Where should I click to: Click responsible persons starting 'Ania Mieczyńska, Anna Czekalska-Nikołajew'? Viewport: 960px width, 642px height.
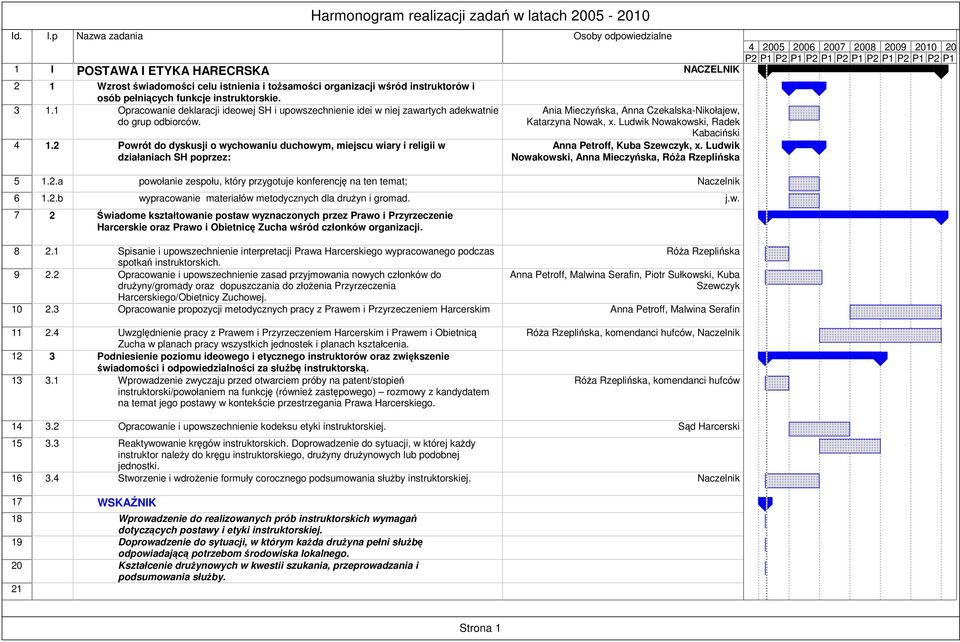(632, 121)
